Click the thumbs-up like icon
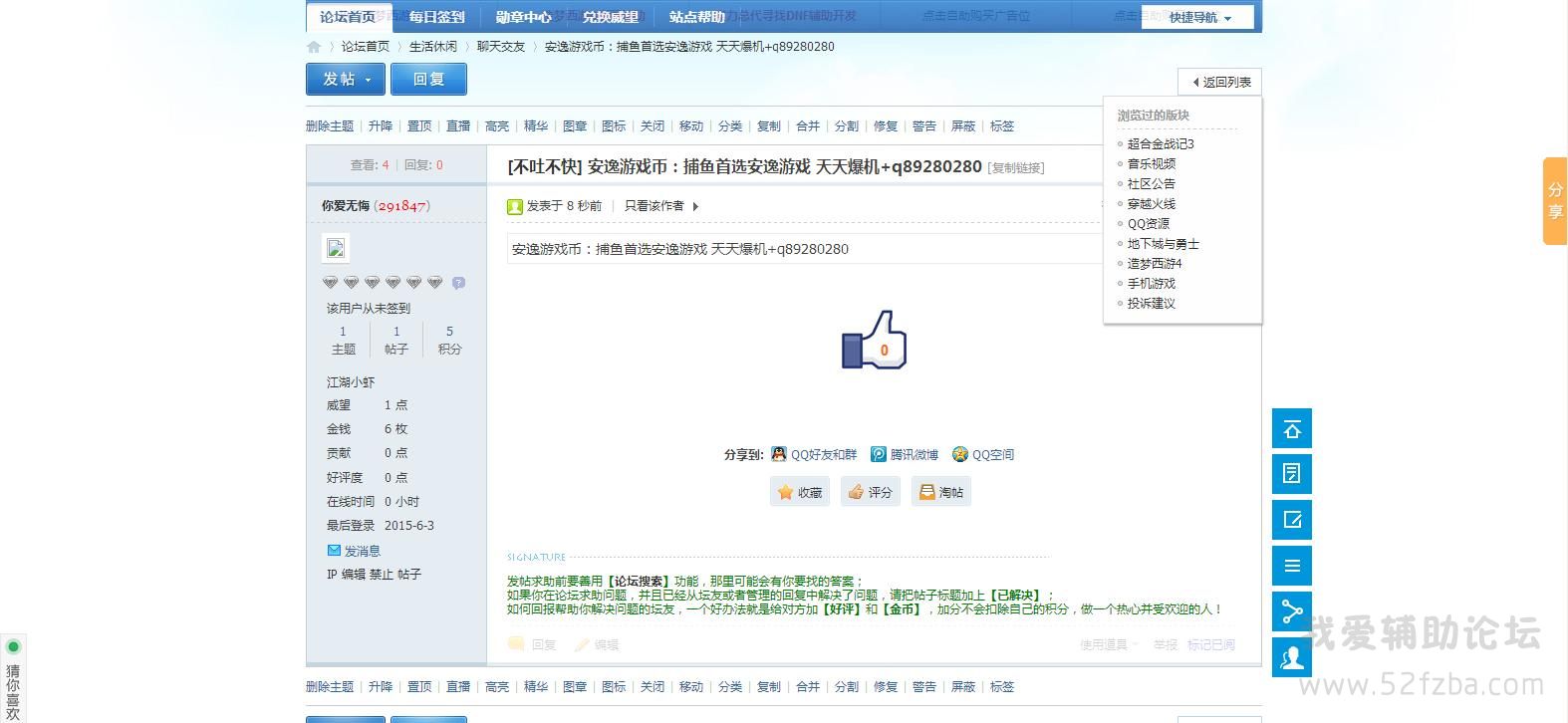The width and height of the screenshot is (1568, 723). (874, 340)
